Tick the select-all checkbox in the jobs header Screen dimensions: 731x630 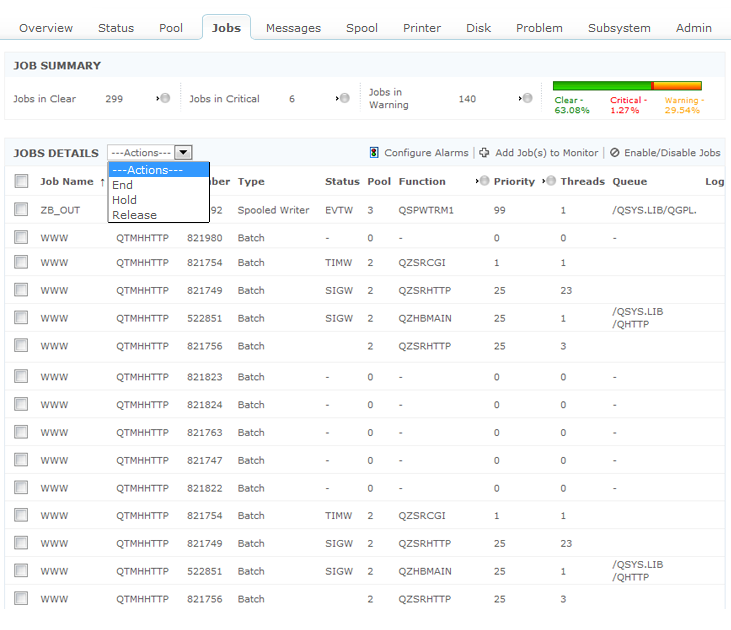point(21,182)
